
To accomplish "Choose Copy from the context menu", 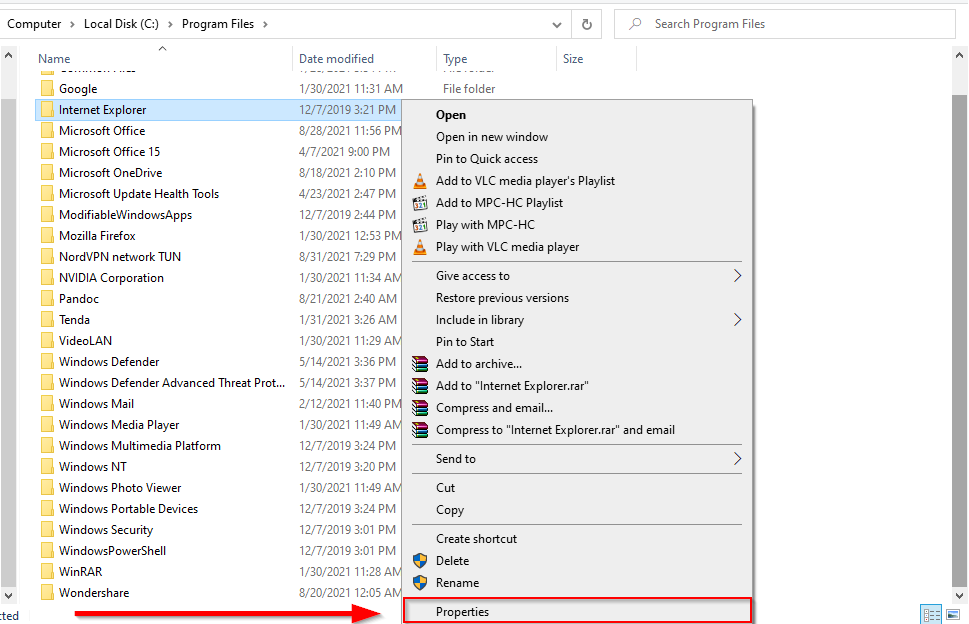I will pos(450,510).
